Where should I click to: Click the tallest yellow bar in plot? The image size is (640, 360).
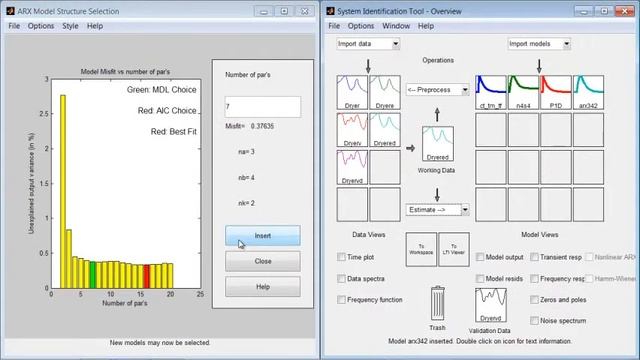63,192
